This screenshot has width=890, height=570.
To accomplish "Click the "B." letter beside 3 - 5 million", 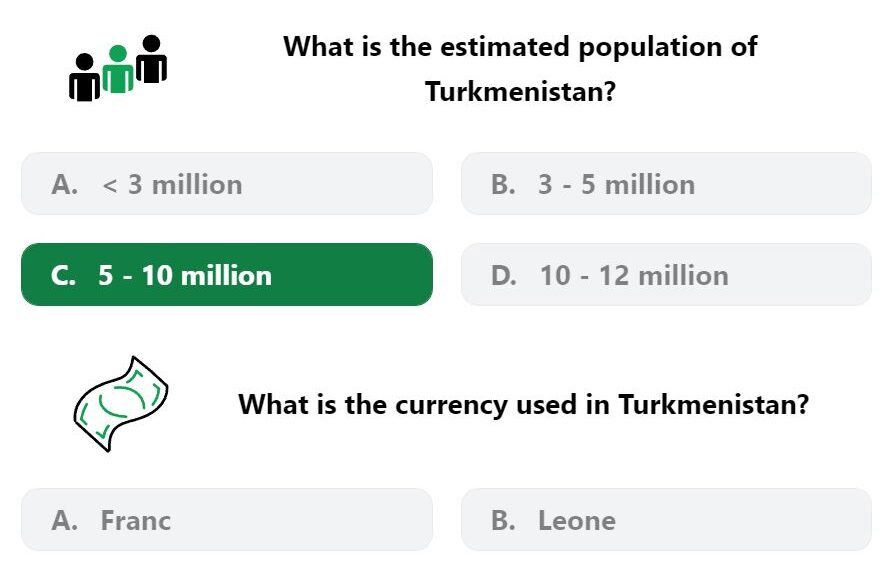I will click(x=503, y=185).
